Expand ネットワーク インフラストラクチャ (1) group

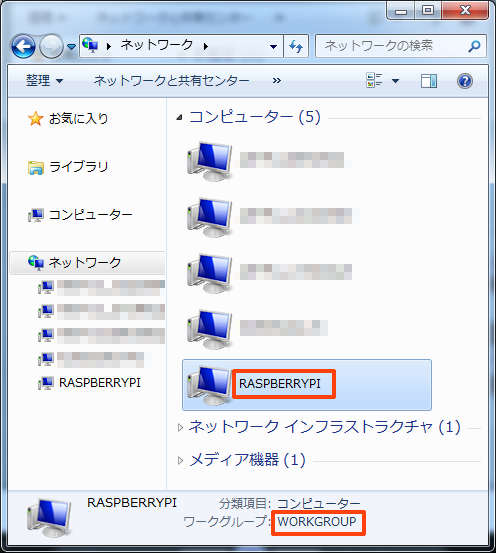180,428
